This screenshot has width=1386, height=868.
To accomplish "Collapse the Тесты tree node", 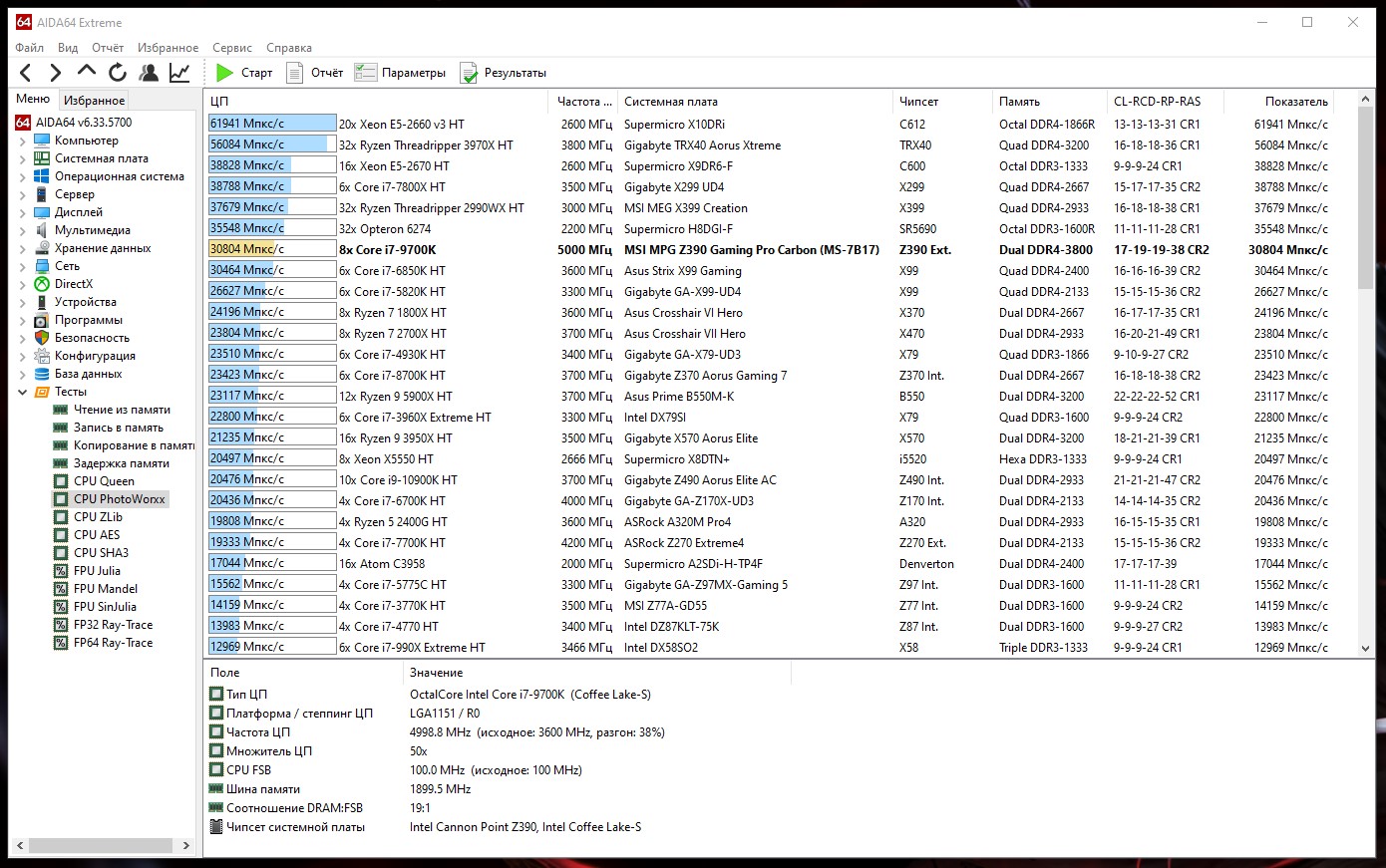I will click(x=23, y=393).
